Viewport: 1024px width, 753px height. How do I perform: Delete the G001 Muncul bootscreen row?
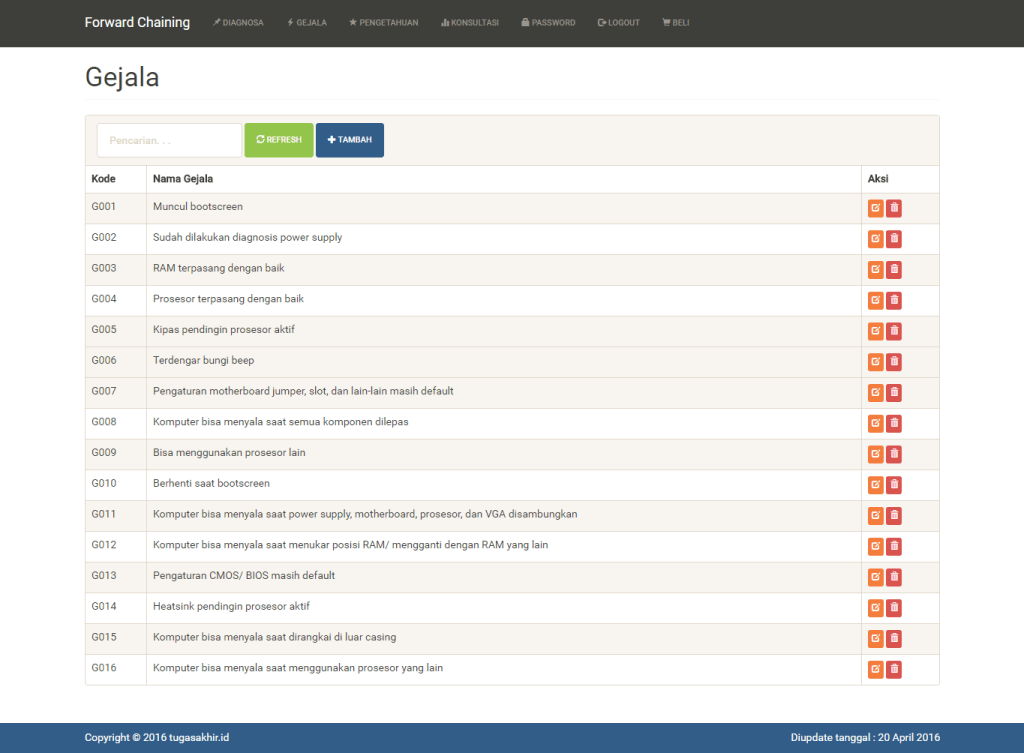tap(894, 208)
